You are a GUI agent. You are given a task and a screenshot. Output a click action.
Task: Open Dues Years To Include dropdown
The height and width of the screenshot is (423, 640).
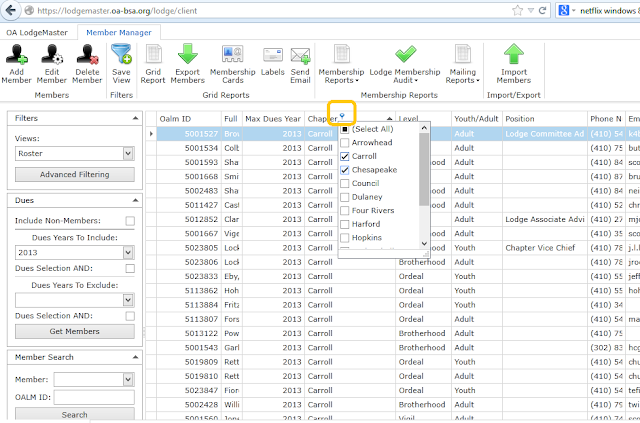coord(128,252)
